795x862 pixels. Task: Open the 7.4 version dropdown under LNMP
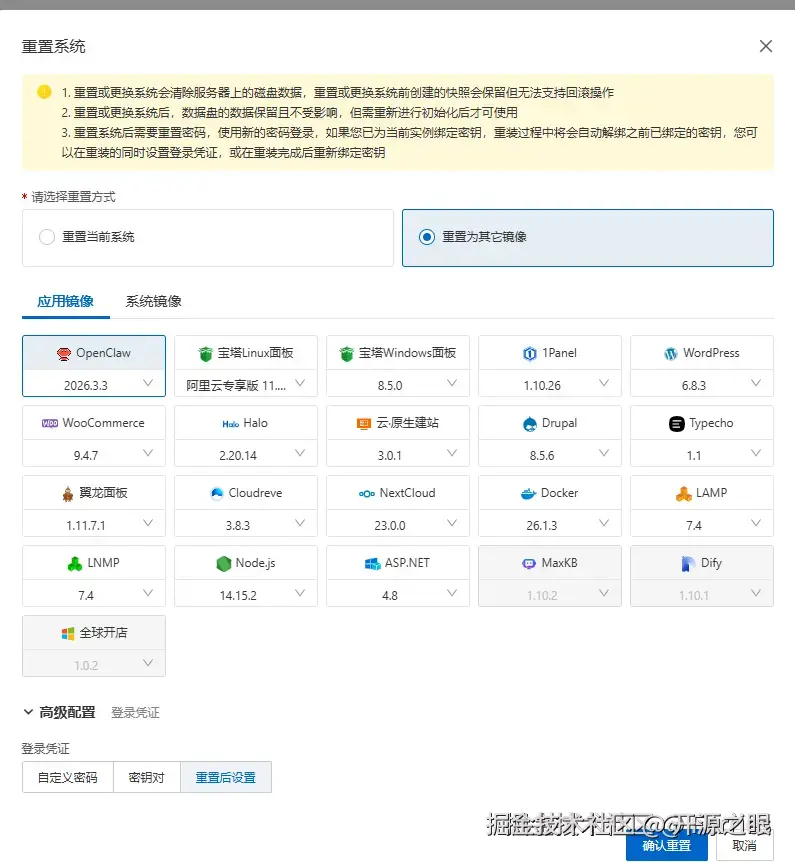[x=93, y=593]
